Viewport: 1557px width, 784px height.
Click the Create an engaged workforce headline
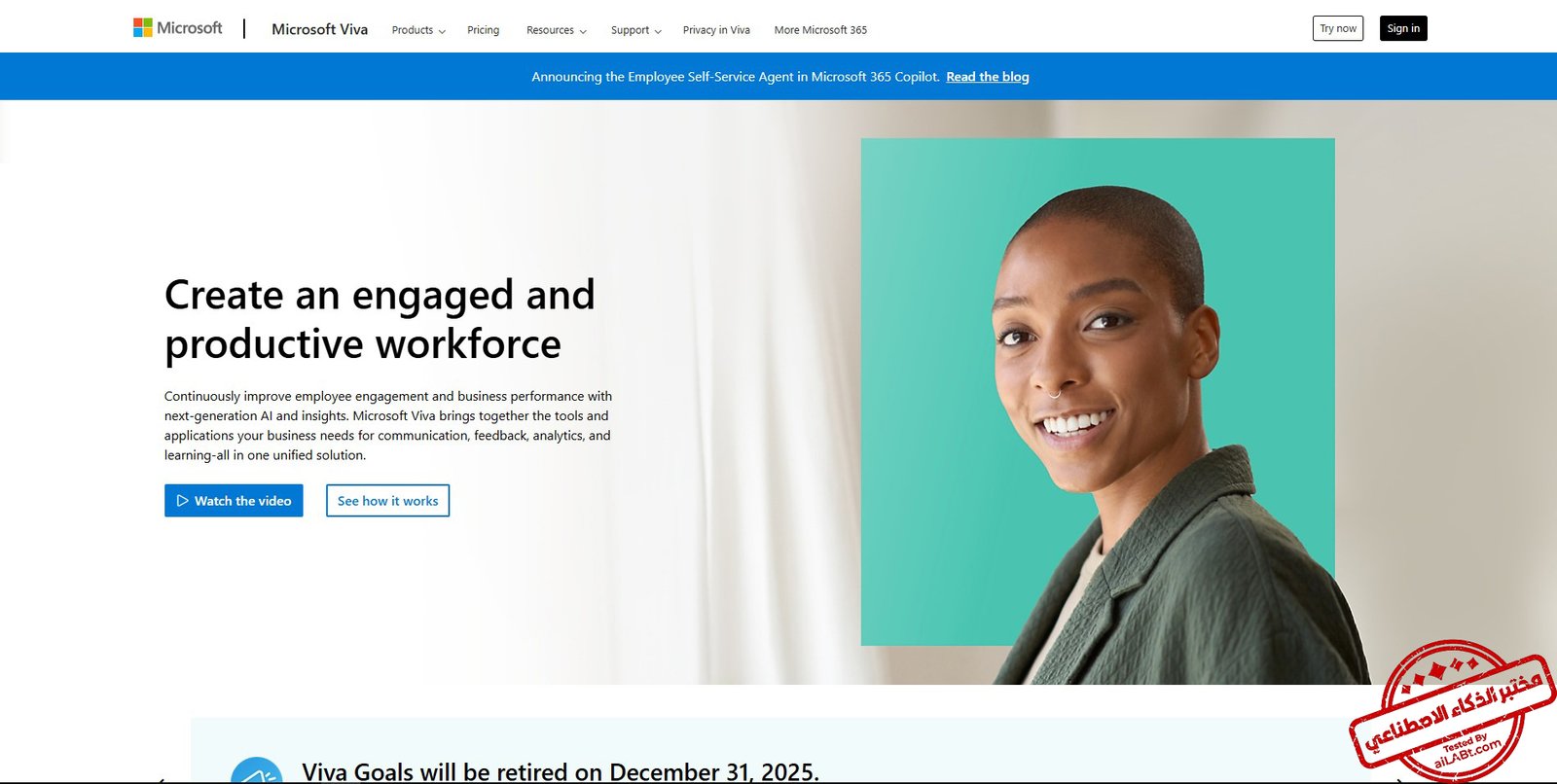pos(380,319)
